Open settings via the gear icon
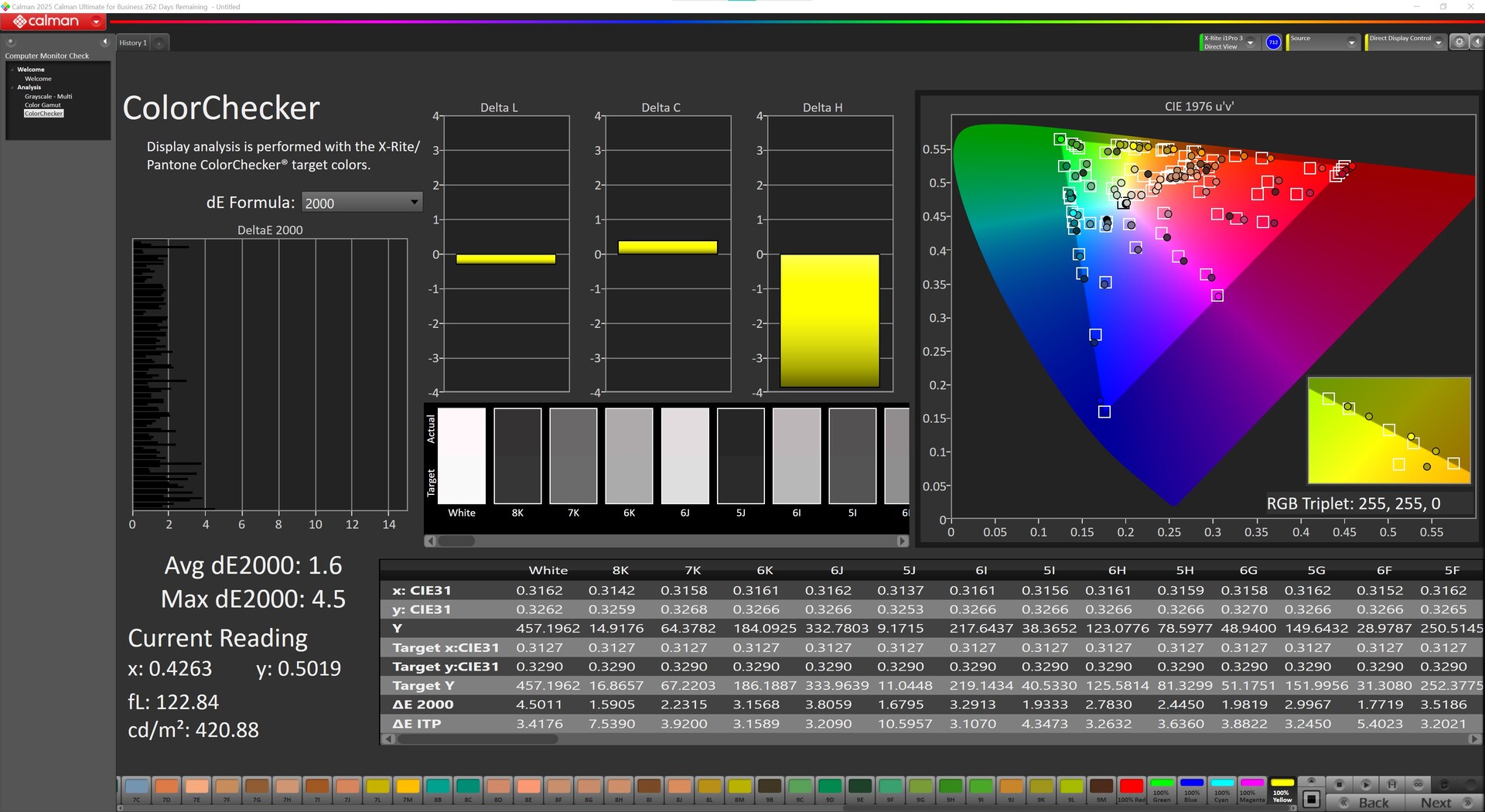The height and width of the screenshot is (812, 1485). click(x=1459, y=43)
